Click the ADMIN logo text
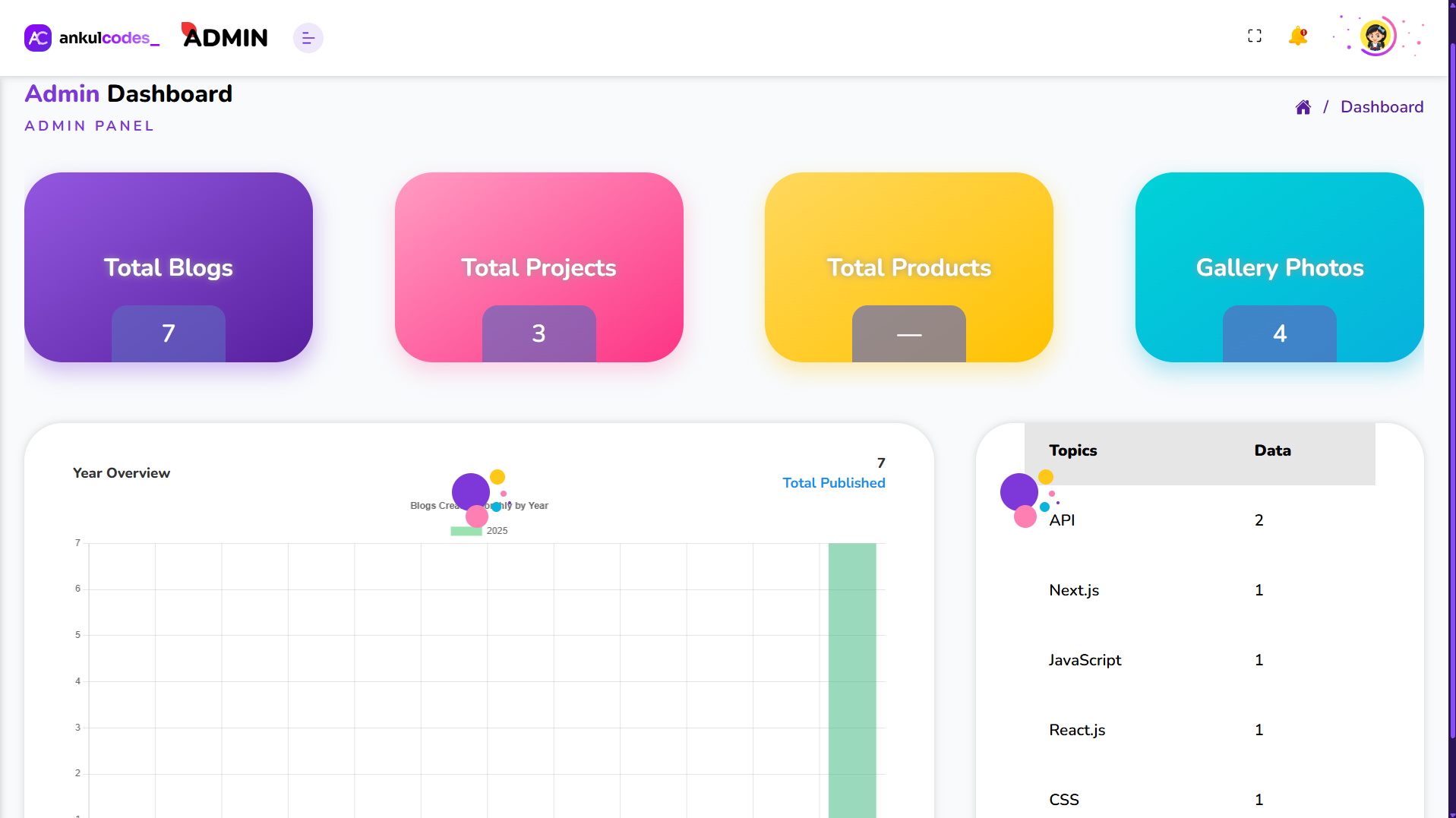Image resolution: width=1456 pixels, height=818 pixels. (226, 36)
